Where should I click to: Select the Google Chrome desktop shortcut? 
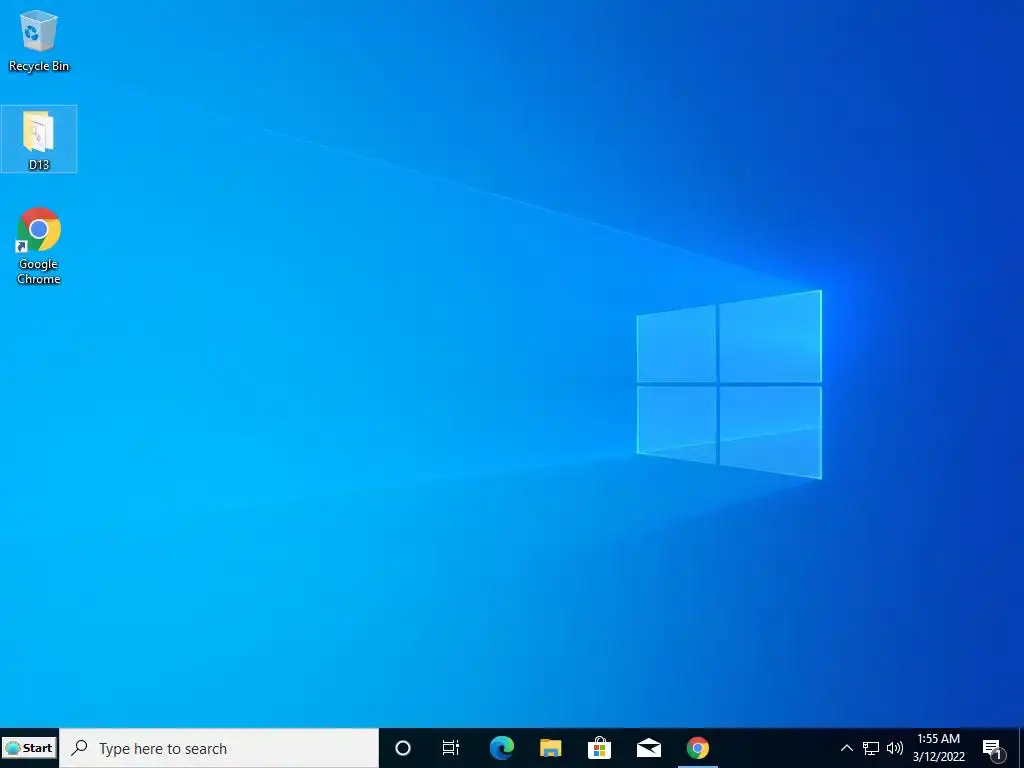tap(39, 246)
